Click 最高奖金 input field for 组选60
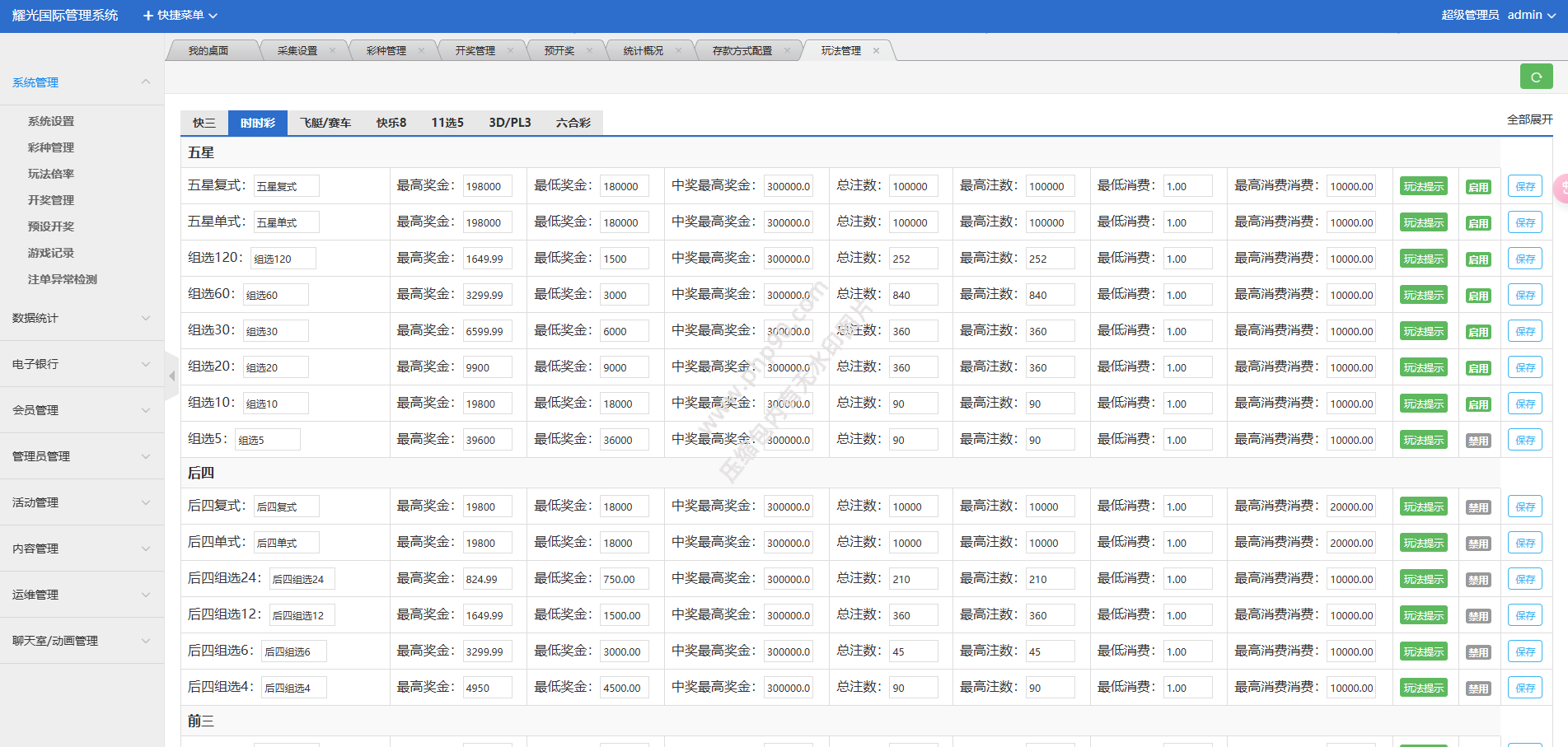Screen dimensions: 1568x747 tap(487, 295)
